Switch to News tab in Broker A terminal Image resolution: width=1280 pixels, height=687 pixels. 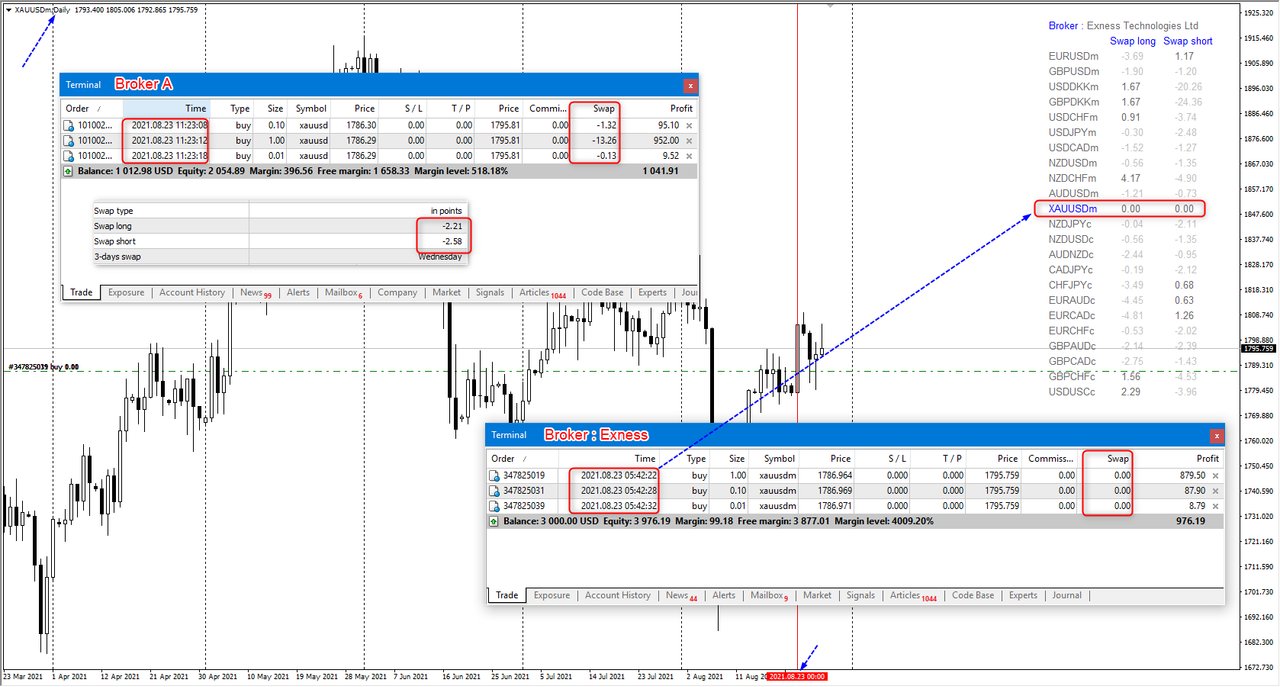(x=255, y=293)
